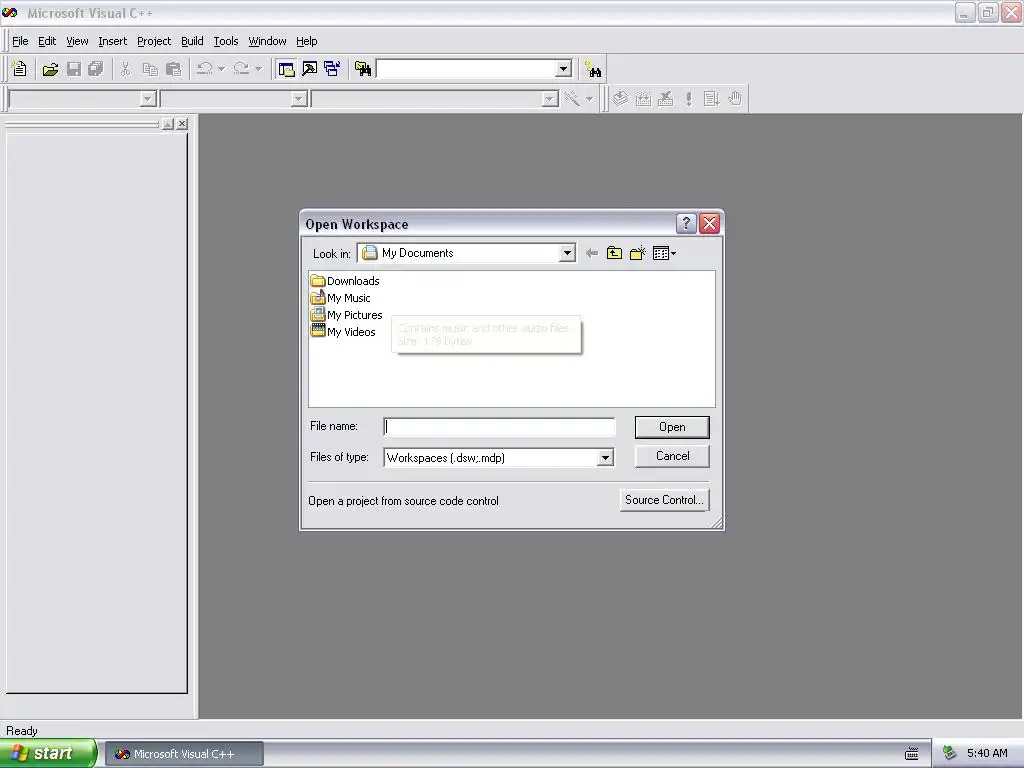Open the Help menu
The height and width of the screenshot is (768, 1024).
tap(306, 41)
